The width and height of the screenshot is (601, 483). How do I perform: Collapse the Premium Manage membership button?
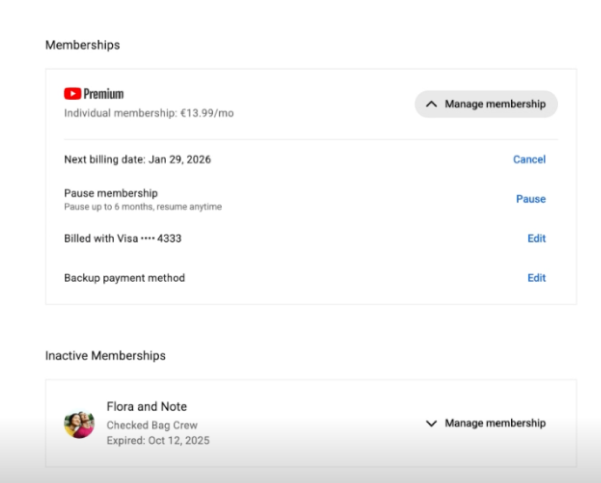point(486,104)
